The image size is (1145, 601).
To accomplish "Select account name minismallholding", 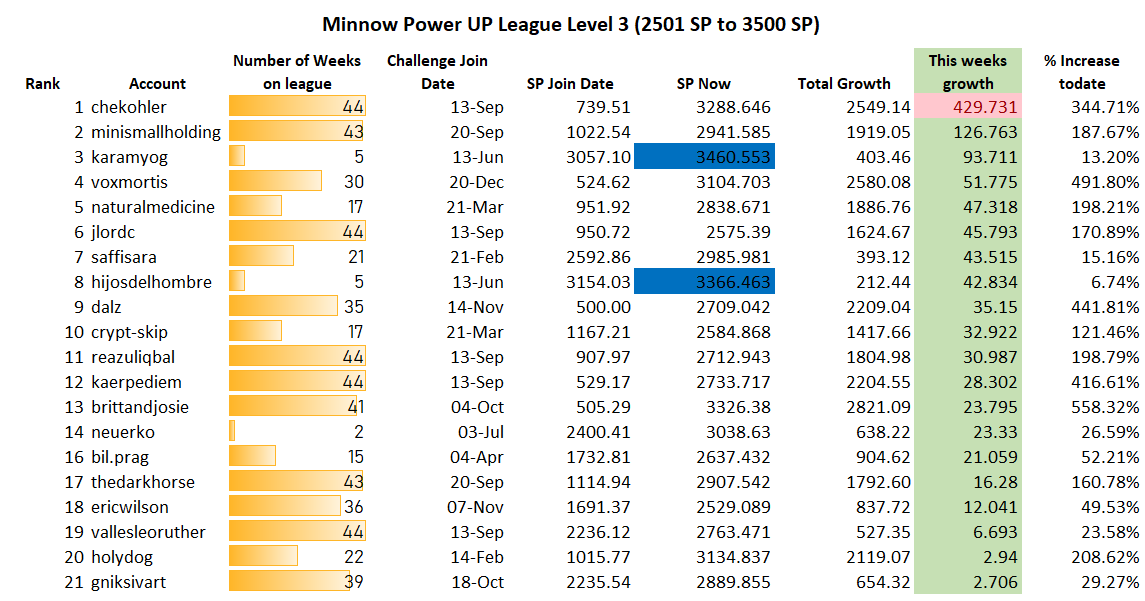I will coord(156,132).
